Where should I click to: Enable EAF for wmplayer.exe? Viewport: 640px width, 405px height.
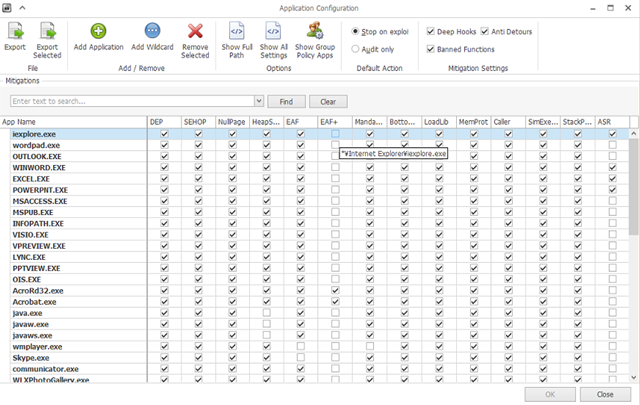click(x=301, y=346)
